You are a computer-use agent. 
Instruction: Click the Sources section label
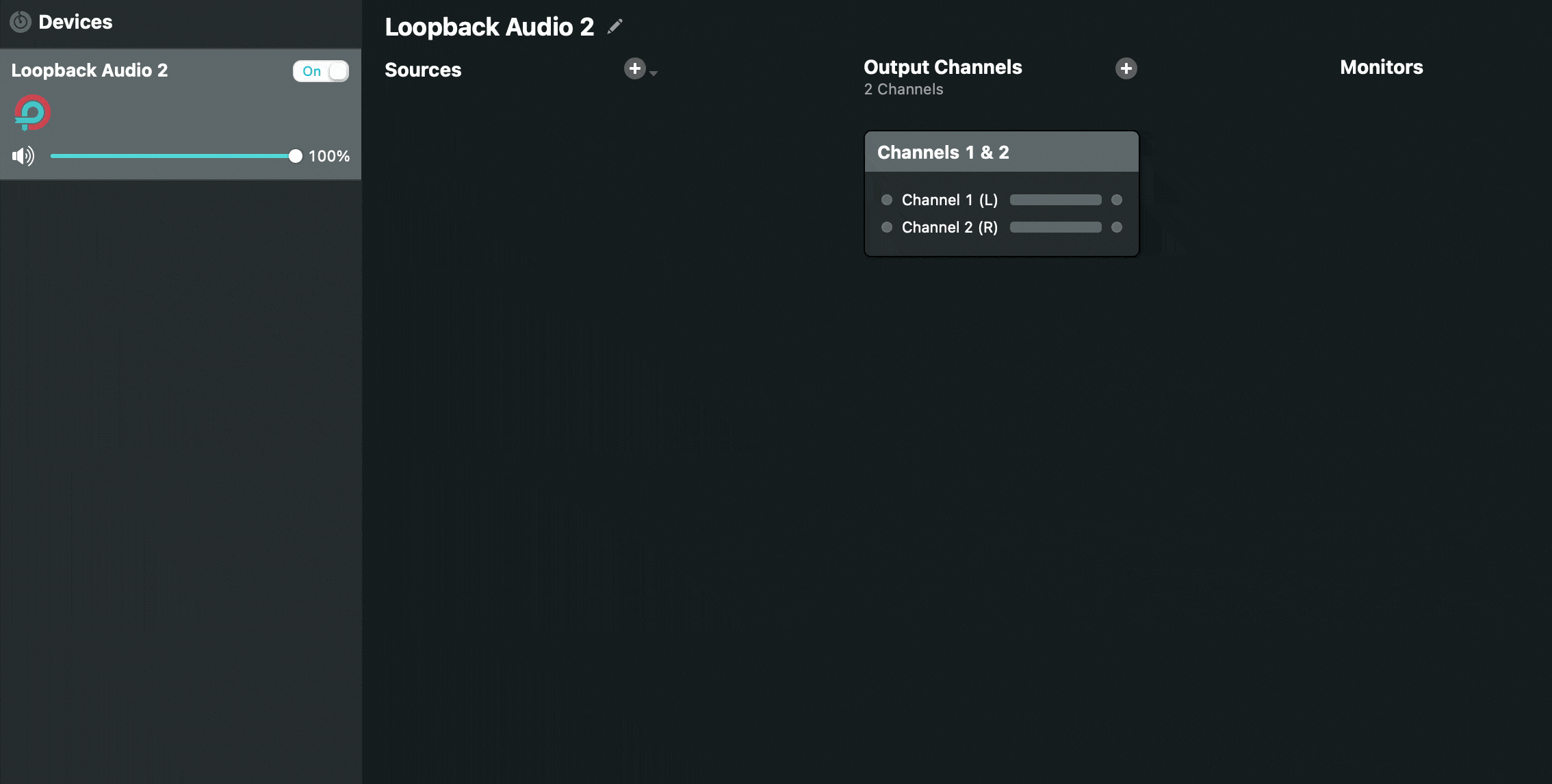point(423,68)
